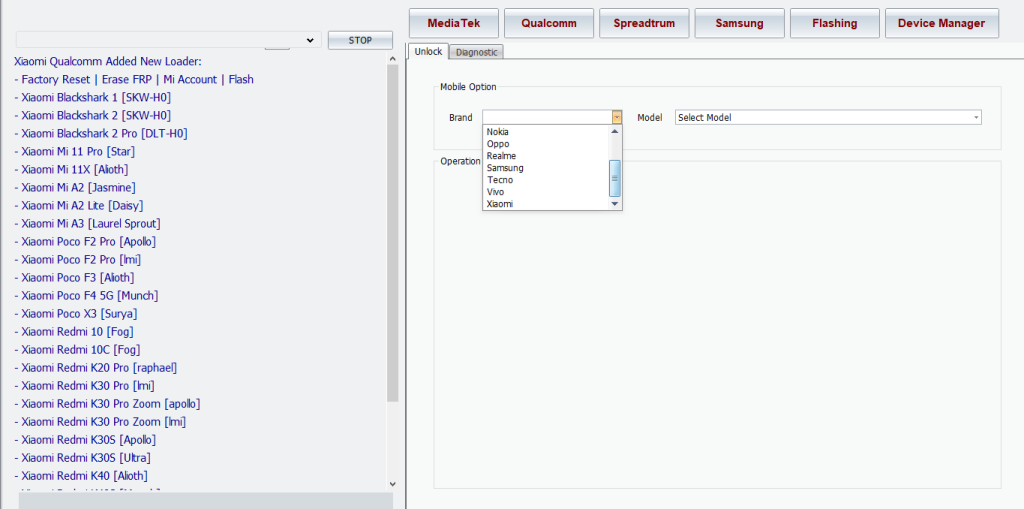
Task: Expand the combo box beside STOP
Action: tap(309, 40)
